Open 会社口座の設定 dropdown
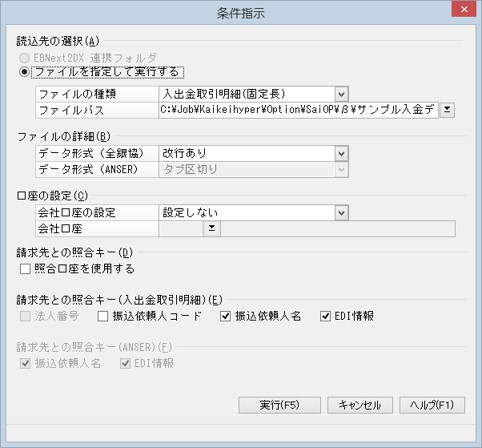This screenshot has height=448, width=482. [341, 213]
